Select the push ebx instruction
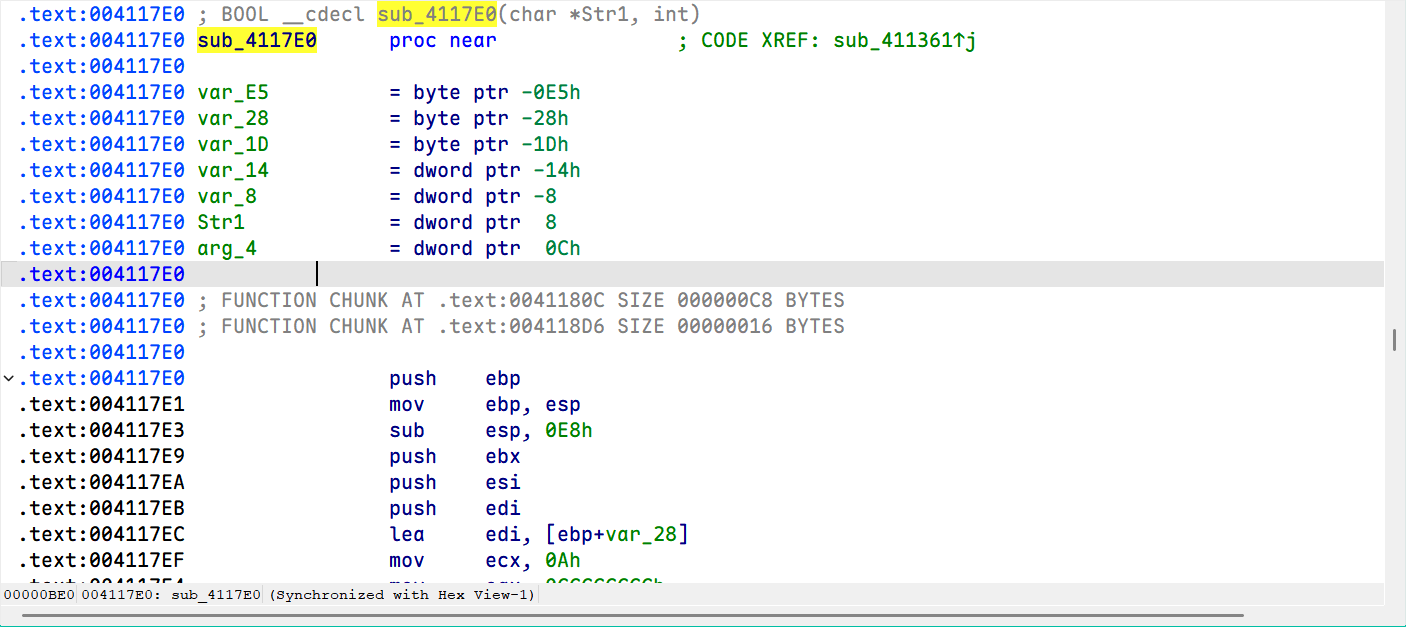Image resolution: width=1406 pixels, height=627 pixels. (455, 457)
